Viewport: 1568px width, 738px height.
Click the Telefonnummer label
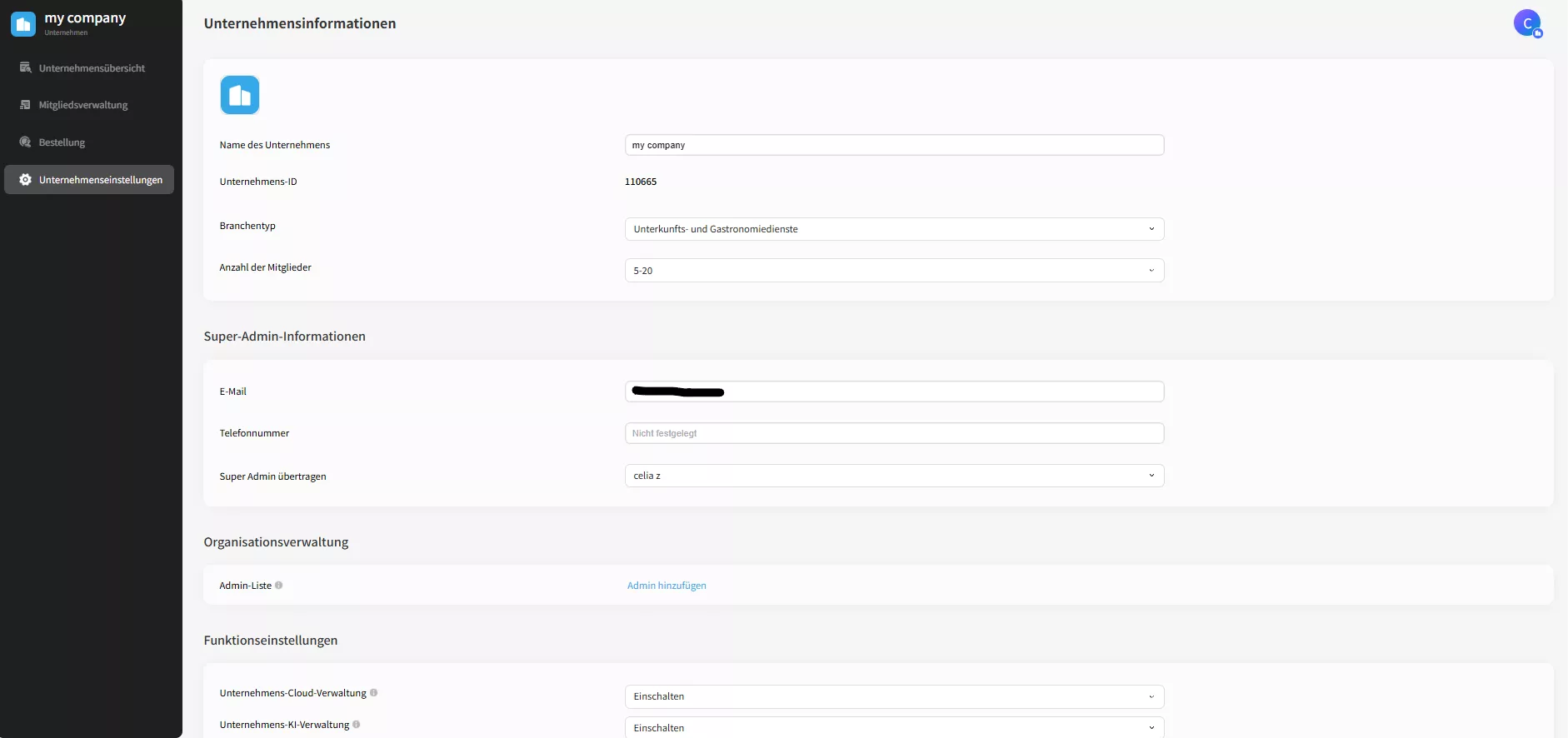255,433
